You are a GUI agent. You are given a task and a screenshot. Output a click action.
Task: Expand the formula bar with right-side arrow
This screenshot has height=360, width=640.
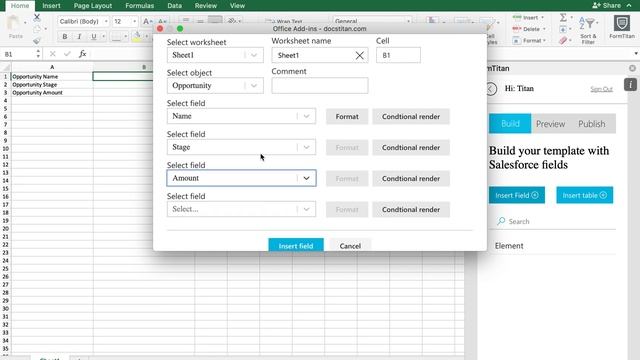click(636, 53)
